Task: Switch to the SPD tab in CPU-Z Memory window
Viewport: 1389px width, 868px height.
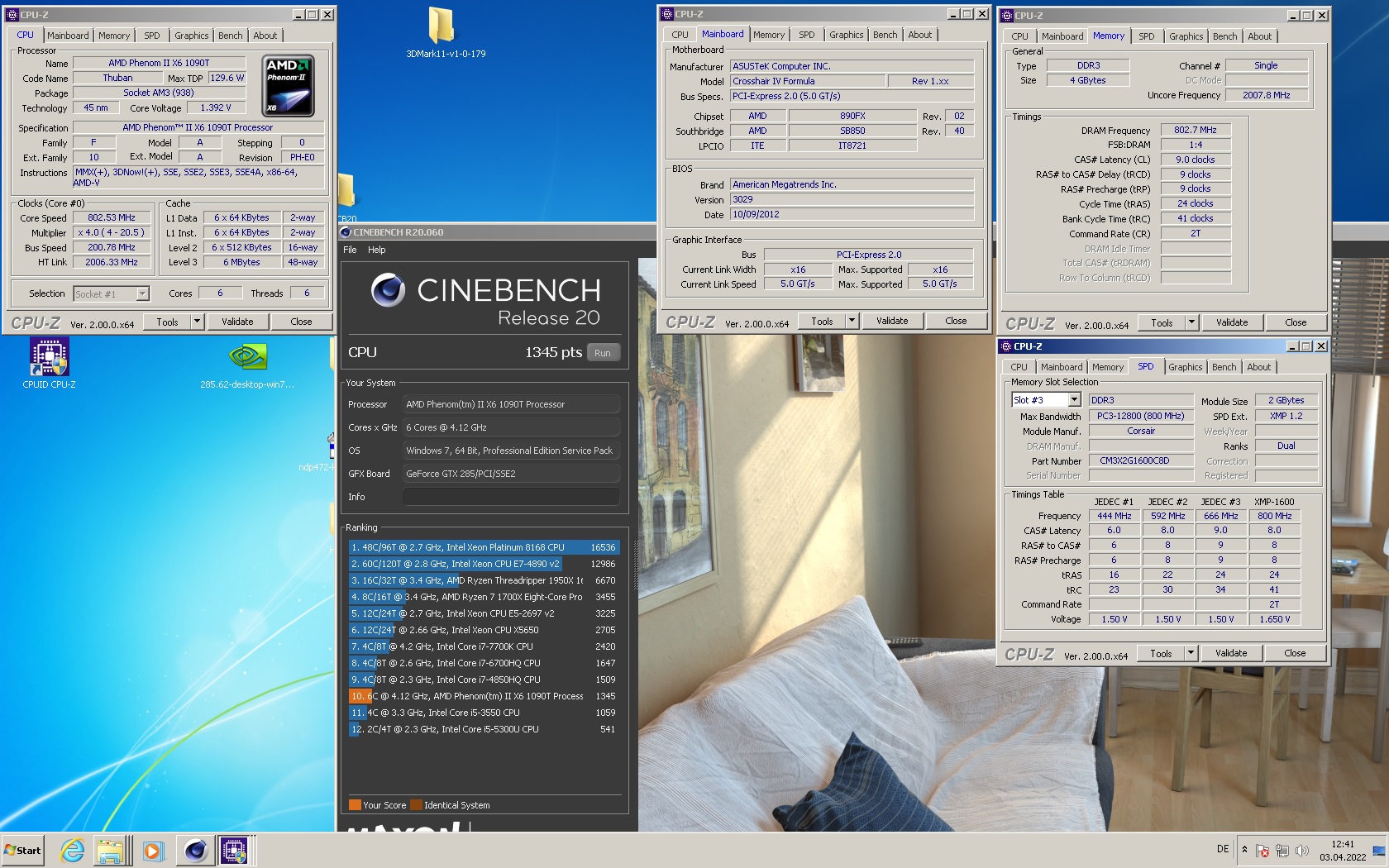Action: 1146,36
